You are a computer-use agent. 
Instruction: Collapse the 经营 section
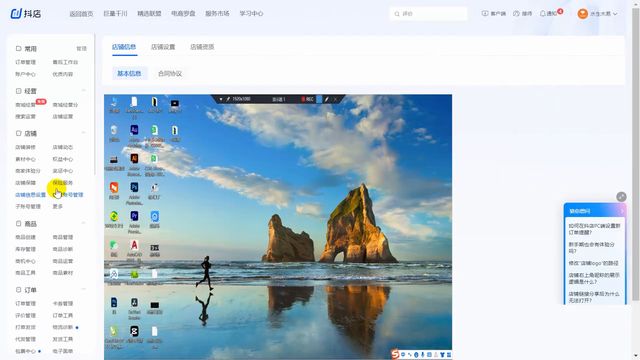point(83,90)
